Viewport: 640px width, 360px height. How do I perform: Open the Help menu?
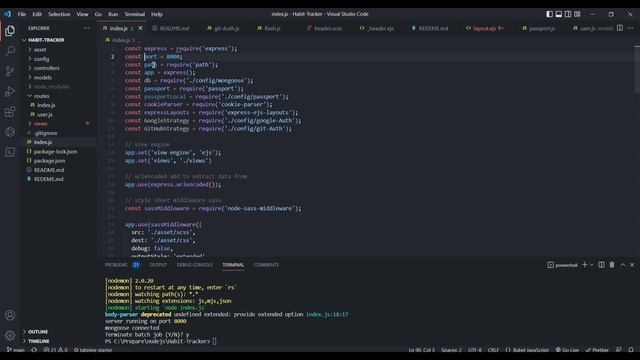(x=157, y=14)
